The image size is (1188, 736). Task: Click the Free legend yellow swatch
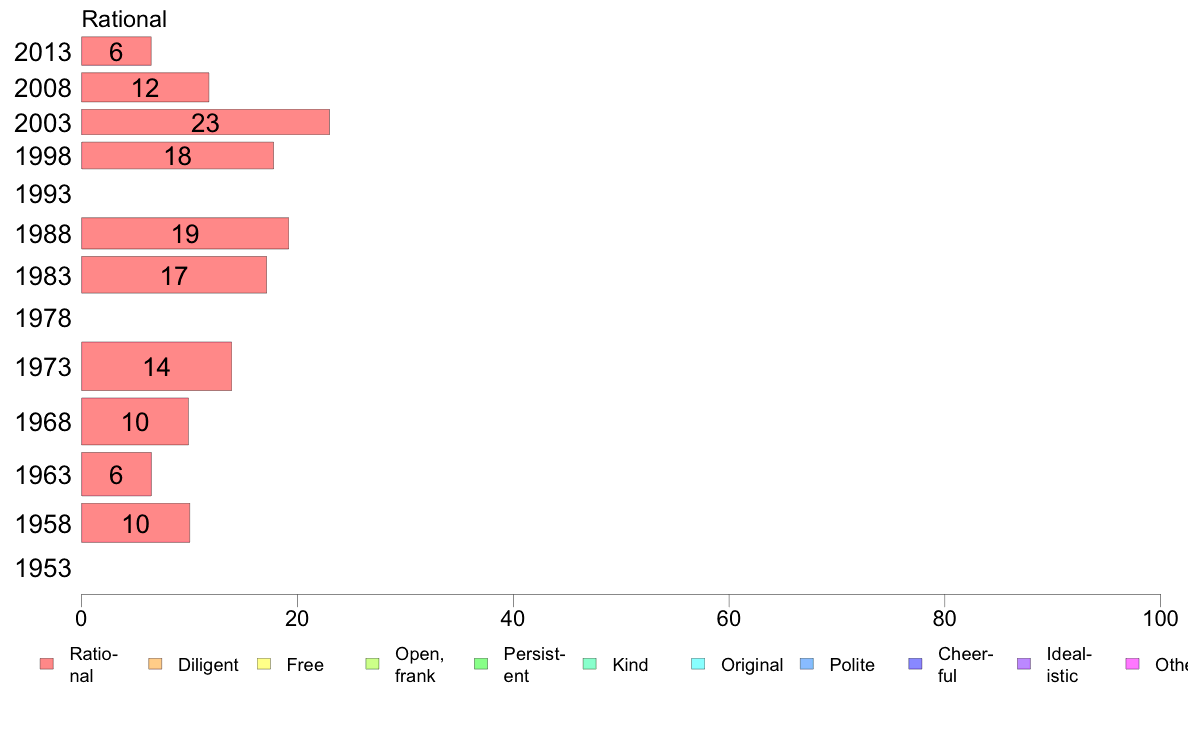pos(264,664)
